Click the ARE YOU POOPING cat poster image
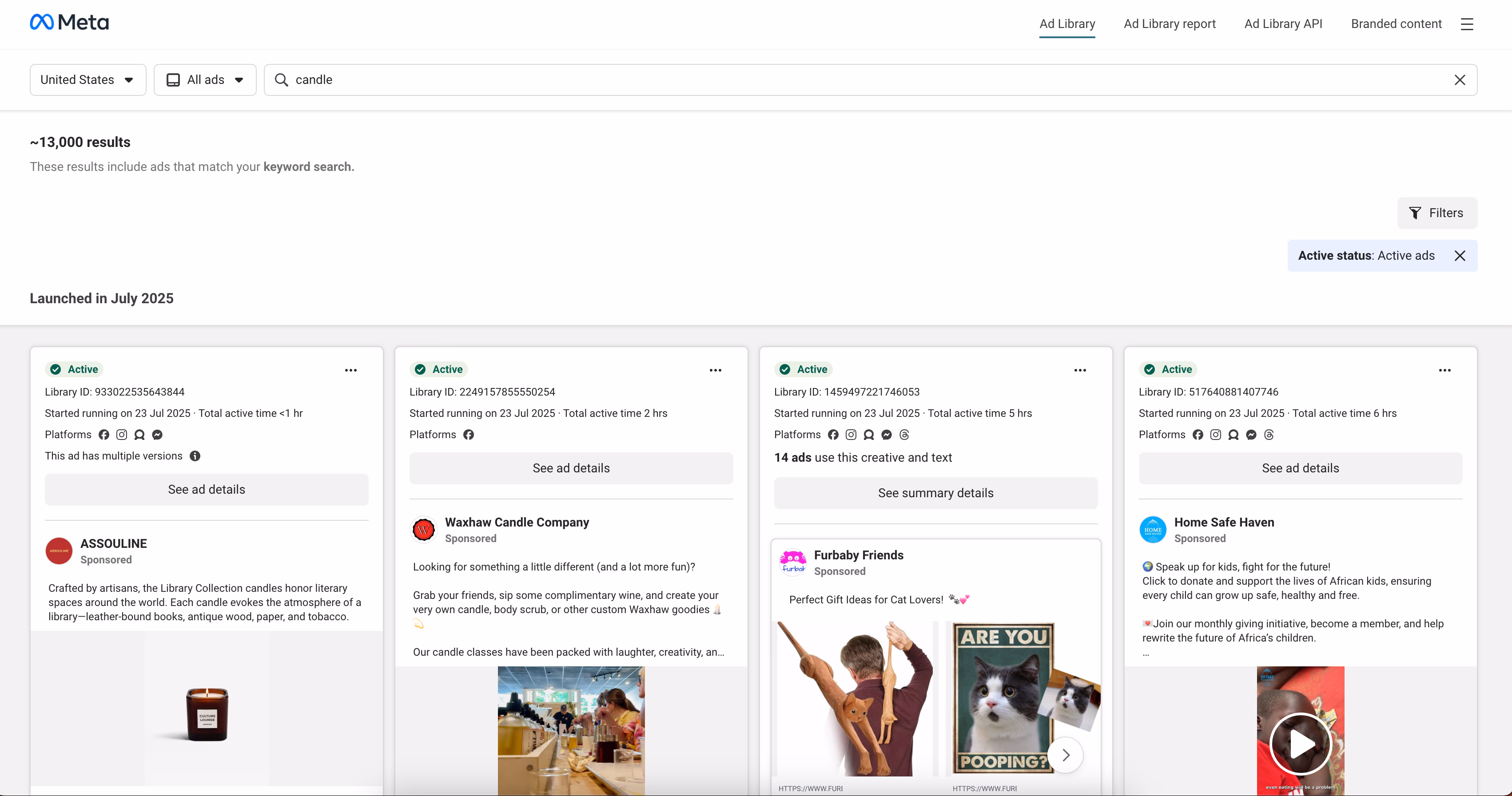 click(1023, 699)
